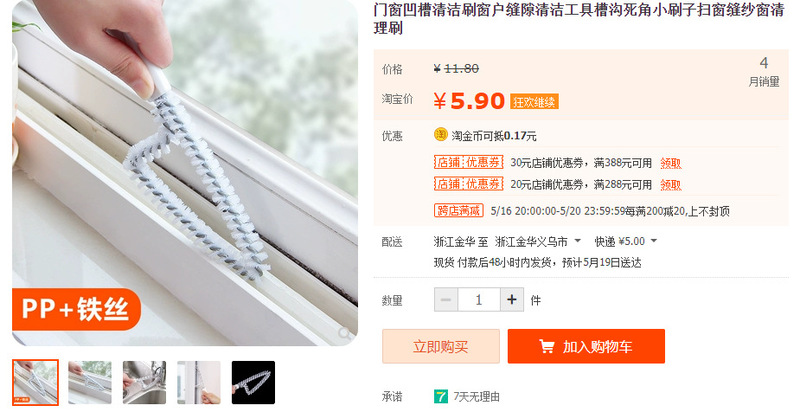Click the first 店铺优惠券 coupon tag
Screen dimensions: 800x412
pyautogui.click(x=468, y=162)
